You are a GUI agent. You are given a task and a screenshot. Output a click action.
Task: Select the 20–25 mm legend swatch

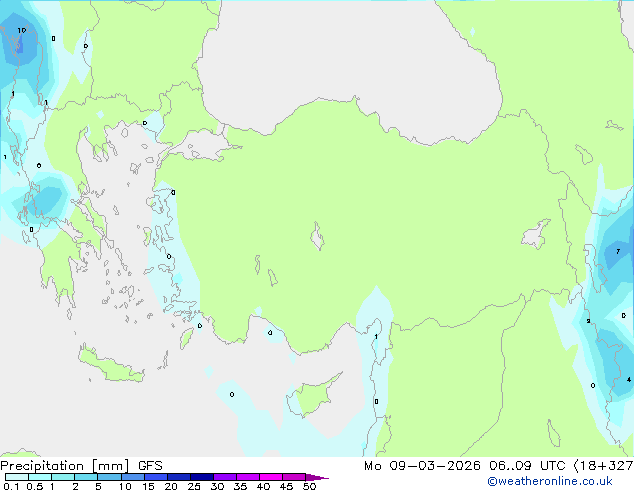click(x=179, y=477)
